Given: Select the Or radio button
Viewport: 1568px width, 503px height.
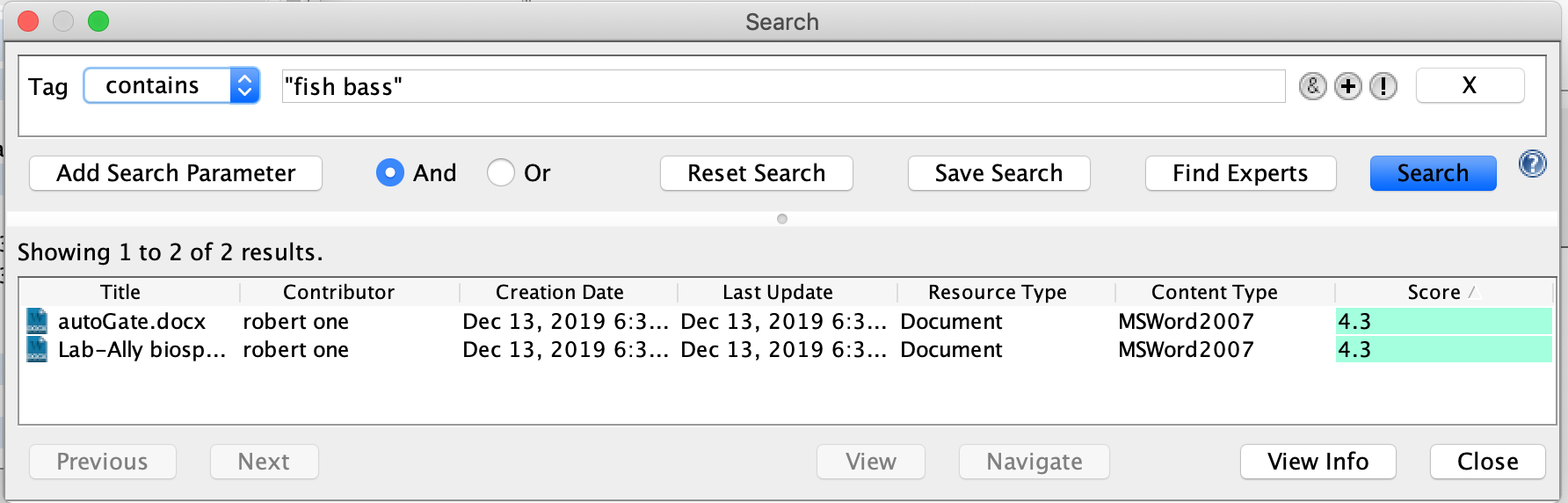Looking at the screenshot, I should tap(501, 173).
